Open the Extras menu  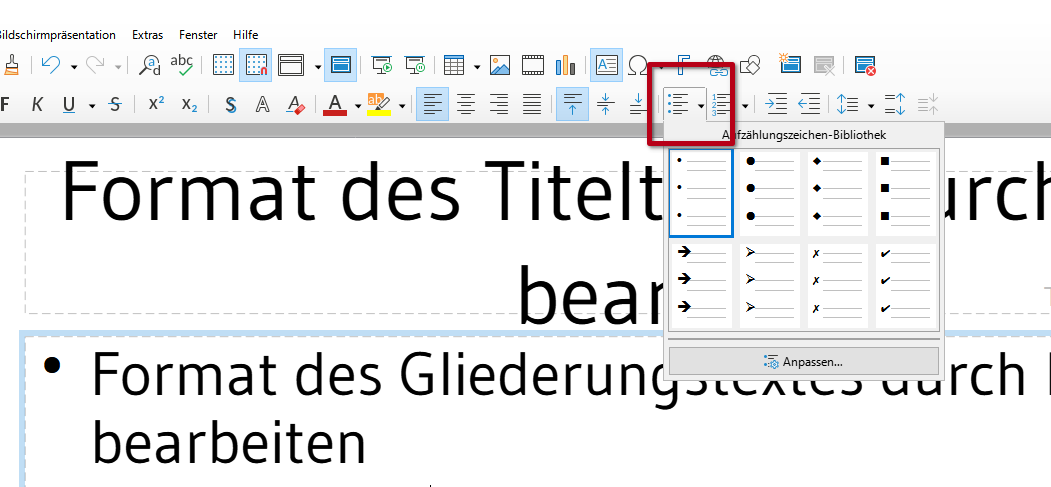[147, 35]
